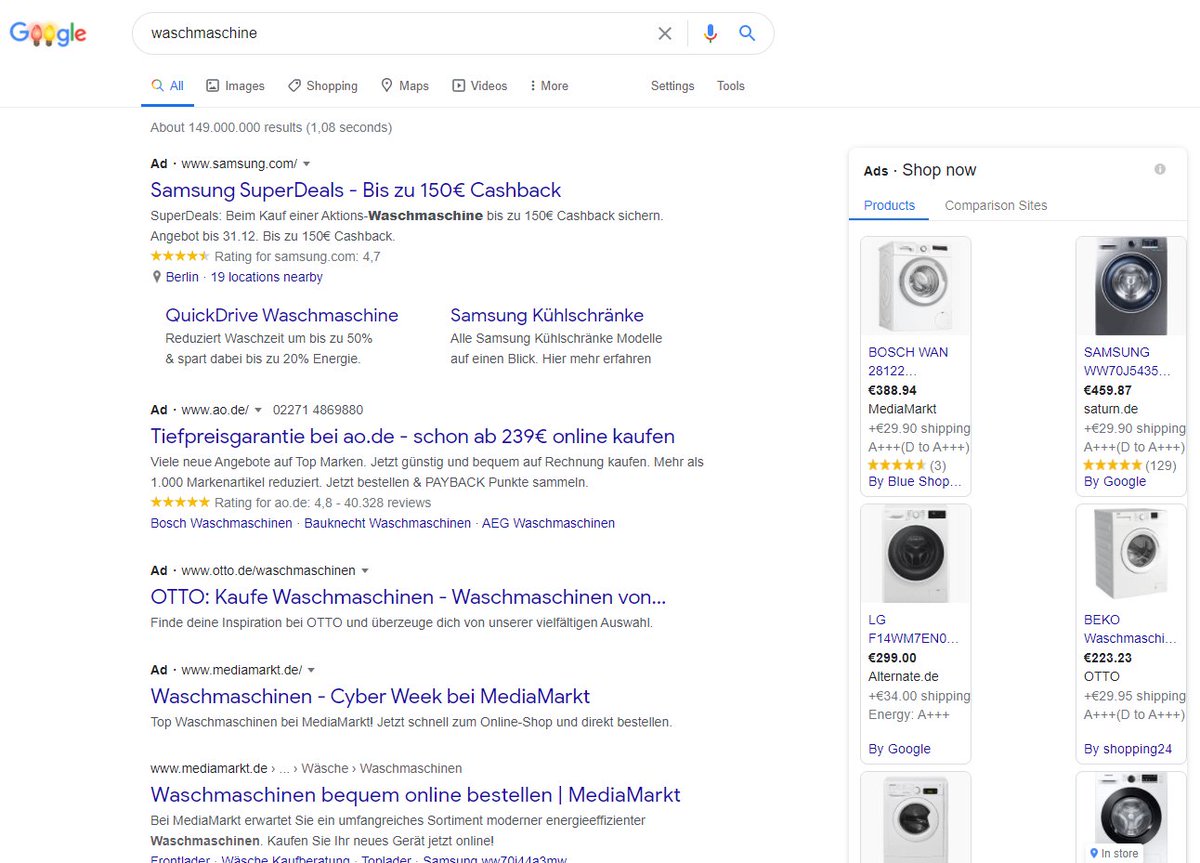Open search Tools

pos(731,86)
